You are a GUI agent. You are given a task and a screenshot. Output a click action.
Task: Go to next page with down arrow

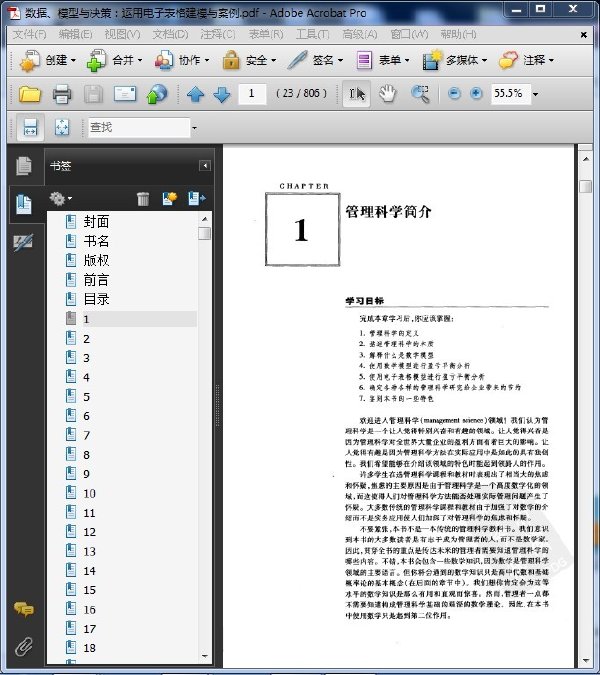click(222, 94)
